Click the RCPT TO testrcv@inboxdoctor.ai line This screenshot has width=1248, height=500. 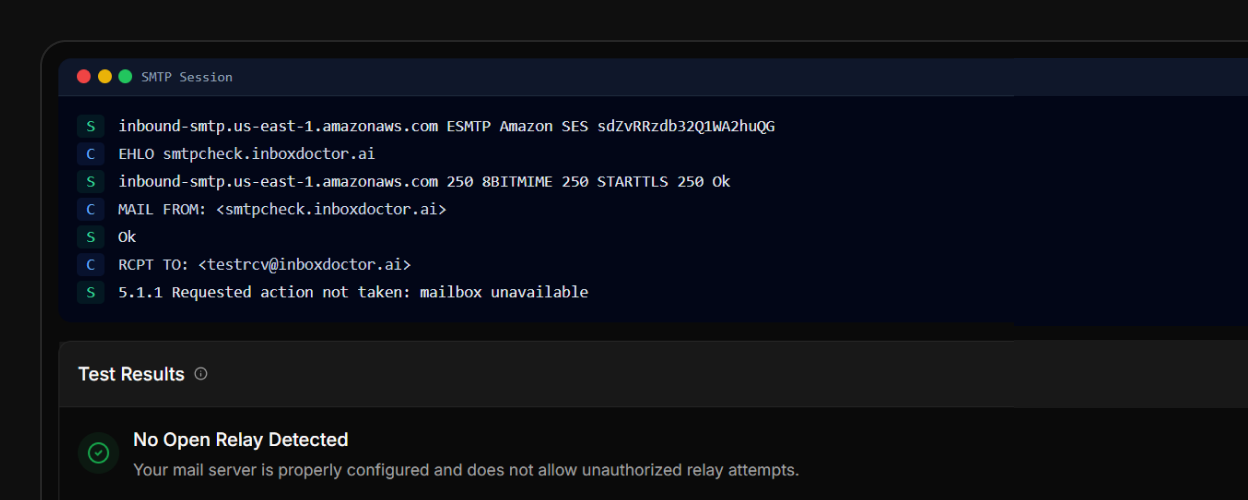[x=264, y=265]
